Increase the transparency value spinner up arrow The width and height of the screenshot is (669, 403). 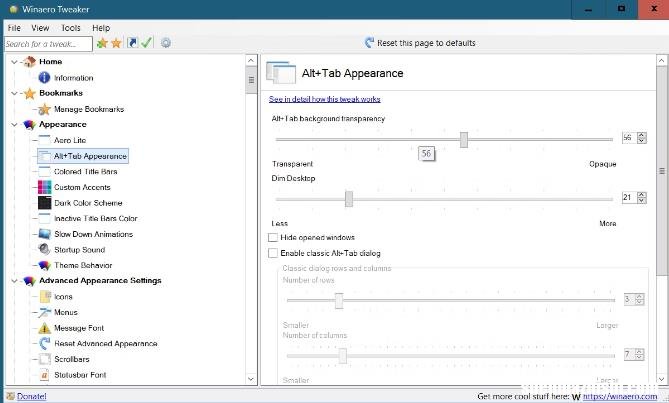click(642, 135)
